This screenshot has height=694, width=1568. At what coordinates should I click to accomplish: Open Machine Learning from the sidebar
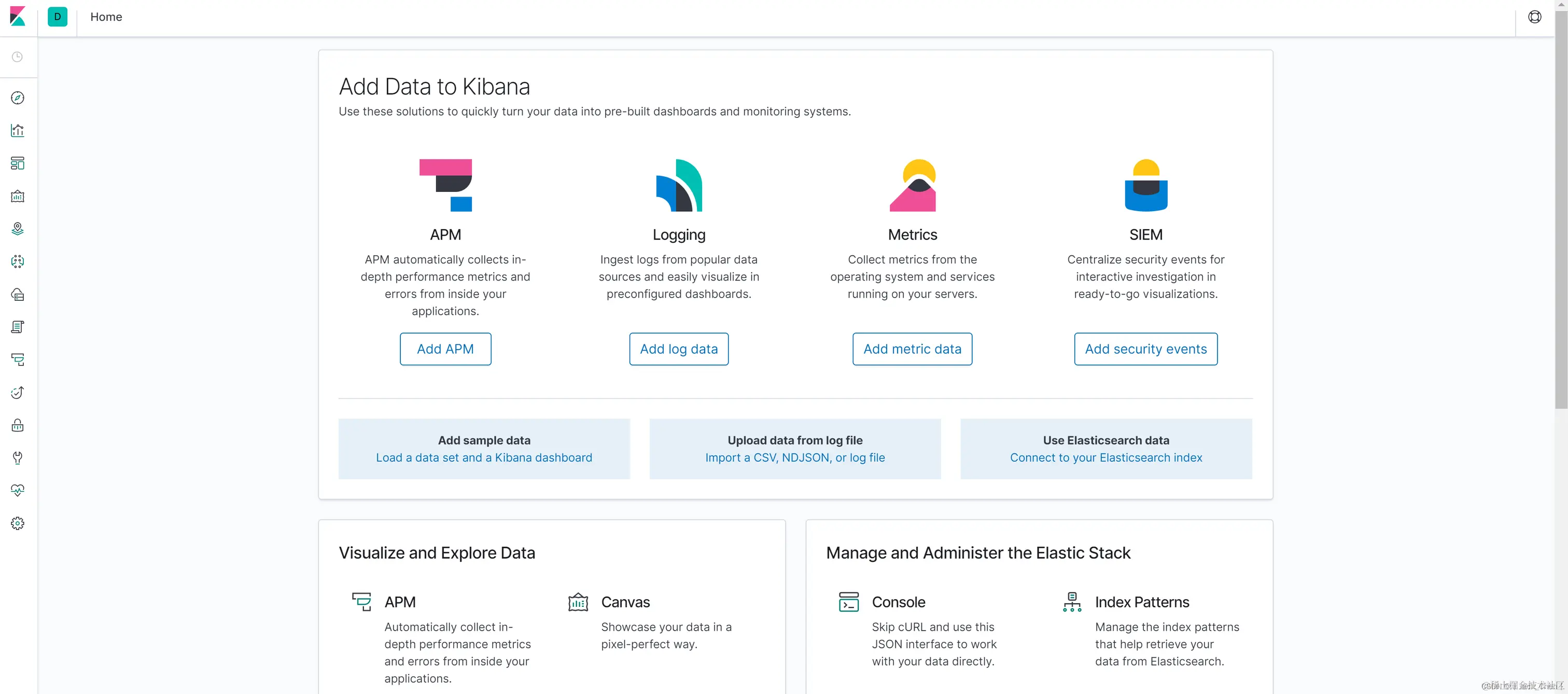click(18, 262)
